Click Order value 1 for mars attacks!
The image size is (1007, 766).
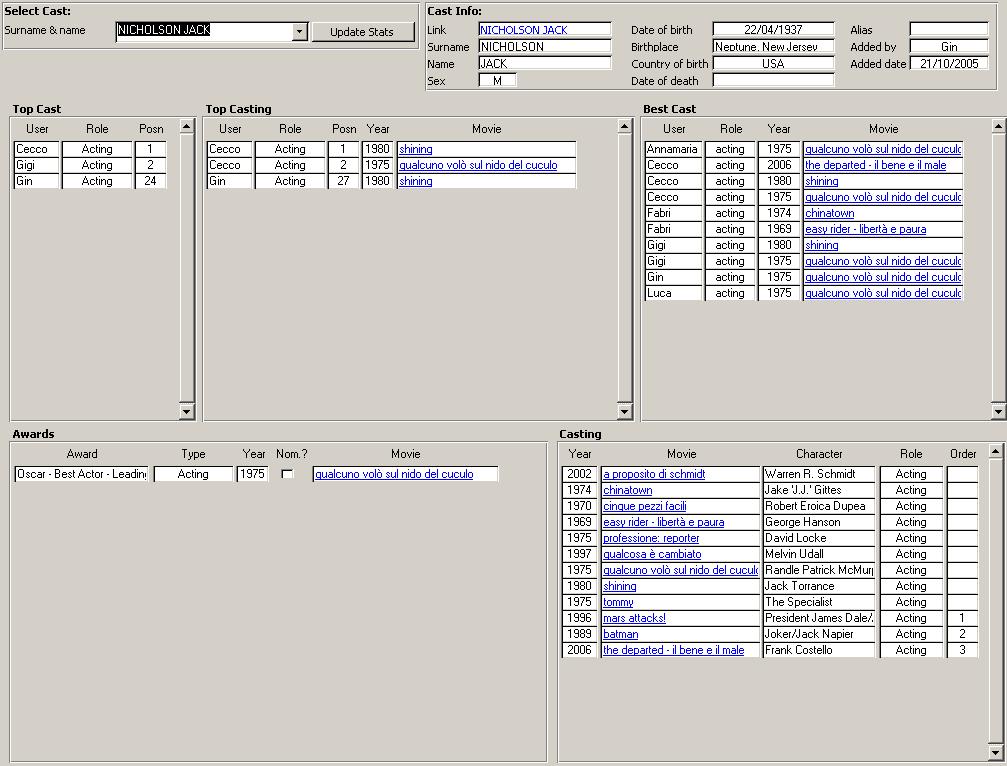pos(962,618)
